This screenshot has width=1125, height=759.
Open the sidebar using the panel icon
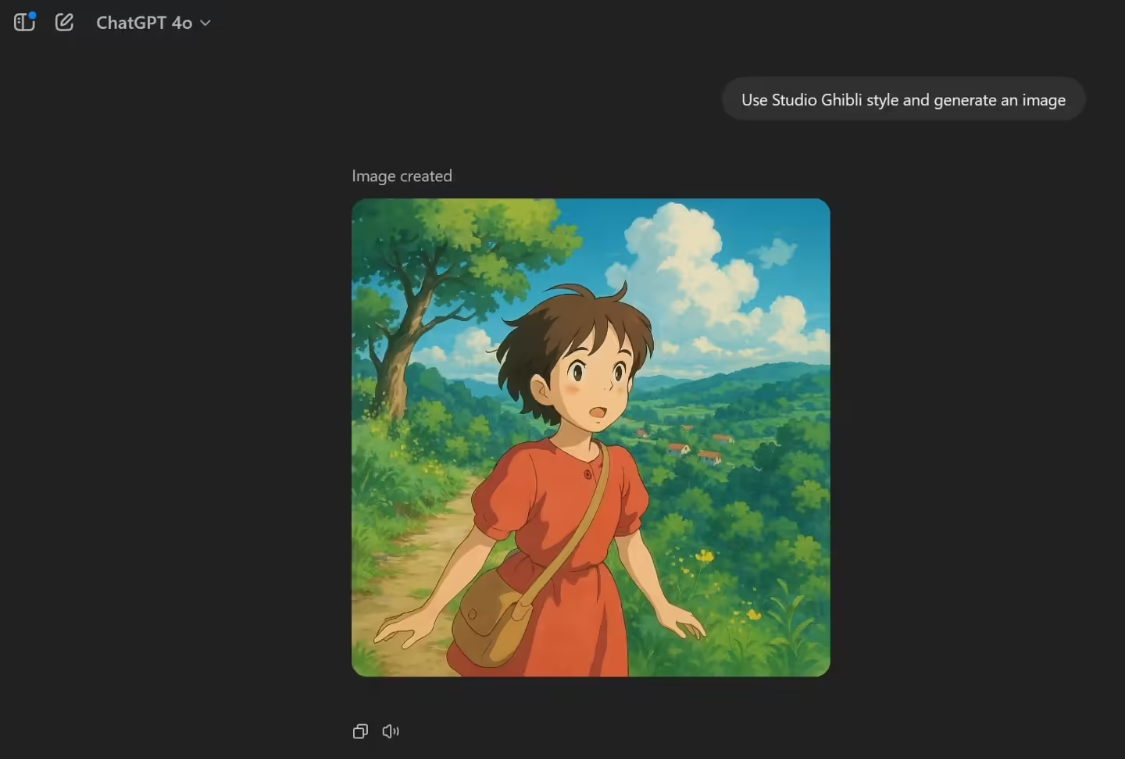point(23,22)
